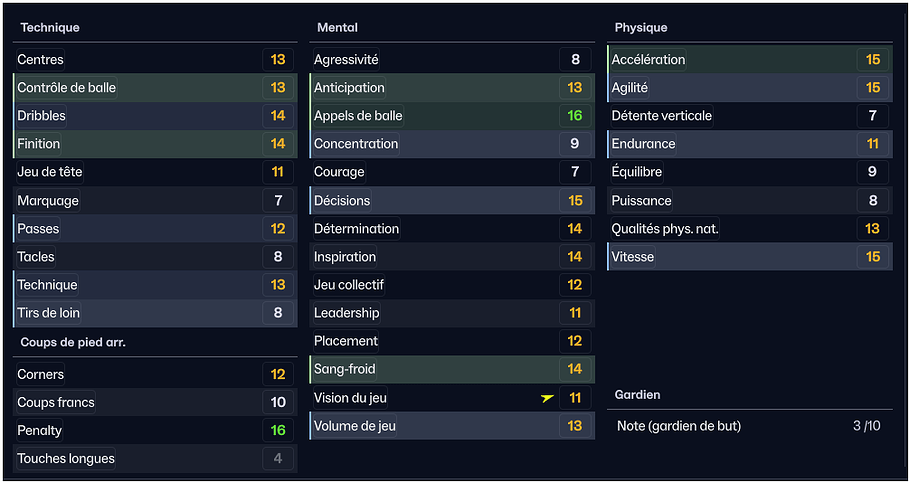Select the Contrôle de balle attribute

[67, 88]
